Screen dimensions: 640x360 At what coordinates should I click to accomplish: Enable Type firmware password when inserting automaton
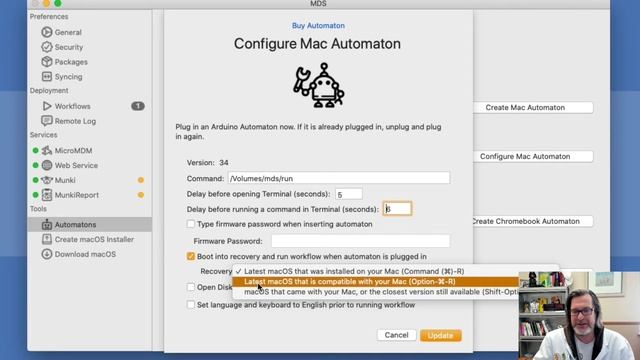tap(191, 224)
